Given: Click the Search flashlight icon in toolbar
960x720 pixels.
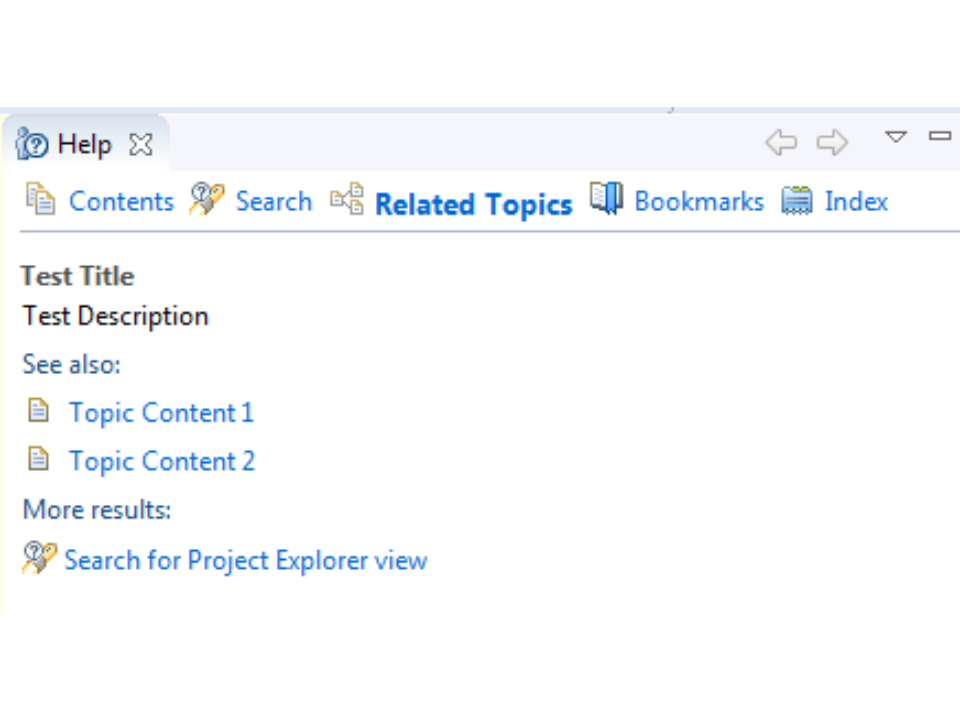Looking at the screenshot, I should (x=206, y=199).
